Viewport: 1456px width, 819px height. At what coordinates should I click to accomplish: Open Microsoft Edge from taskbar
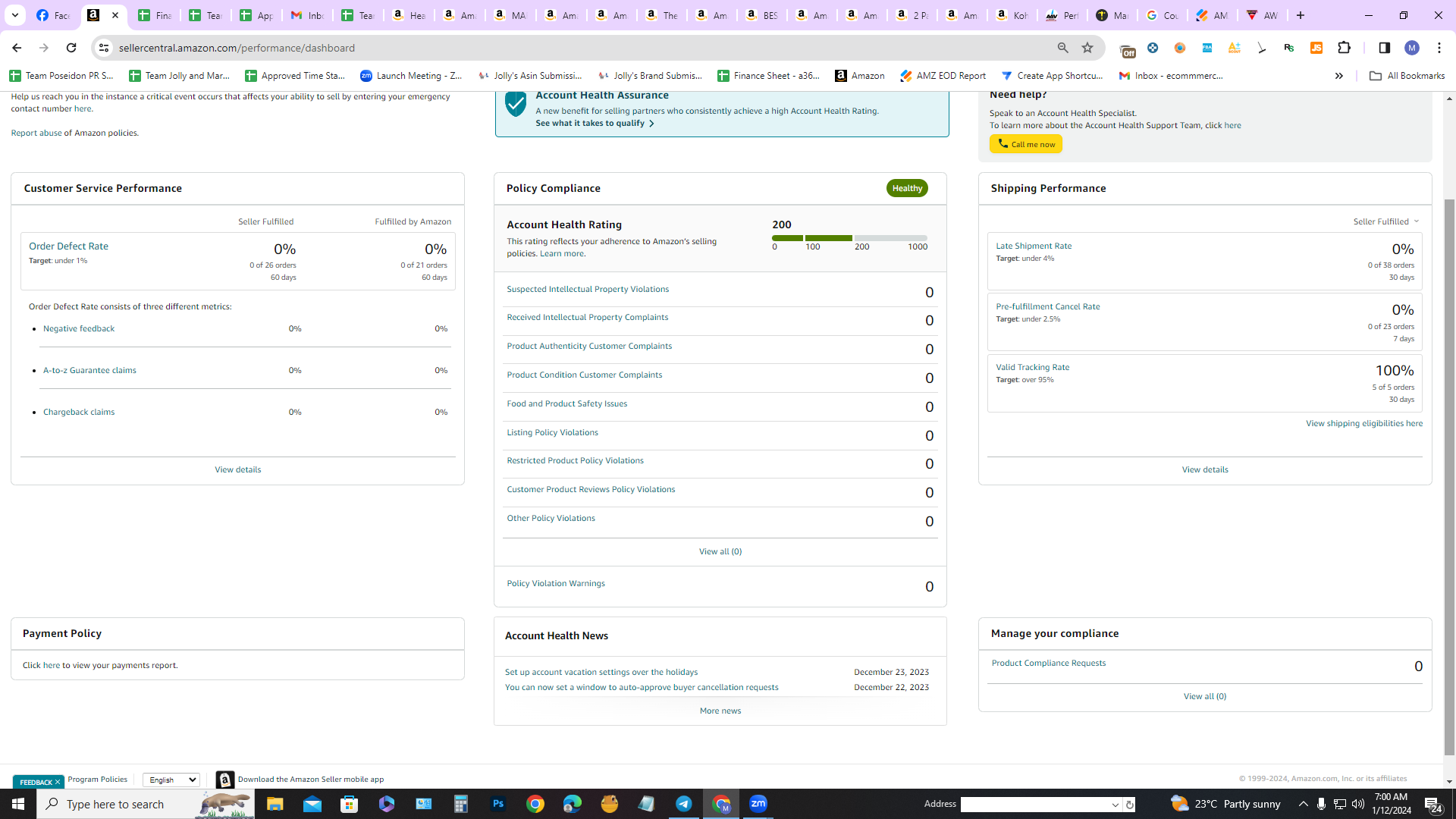tap(573, 804)
